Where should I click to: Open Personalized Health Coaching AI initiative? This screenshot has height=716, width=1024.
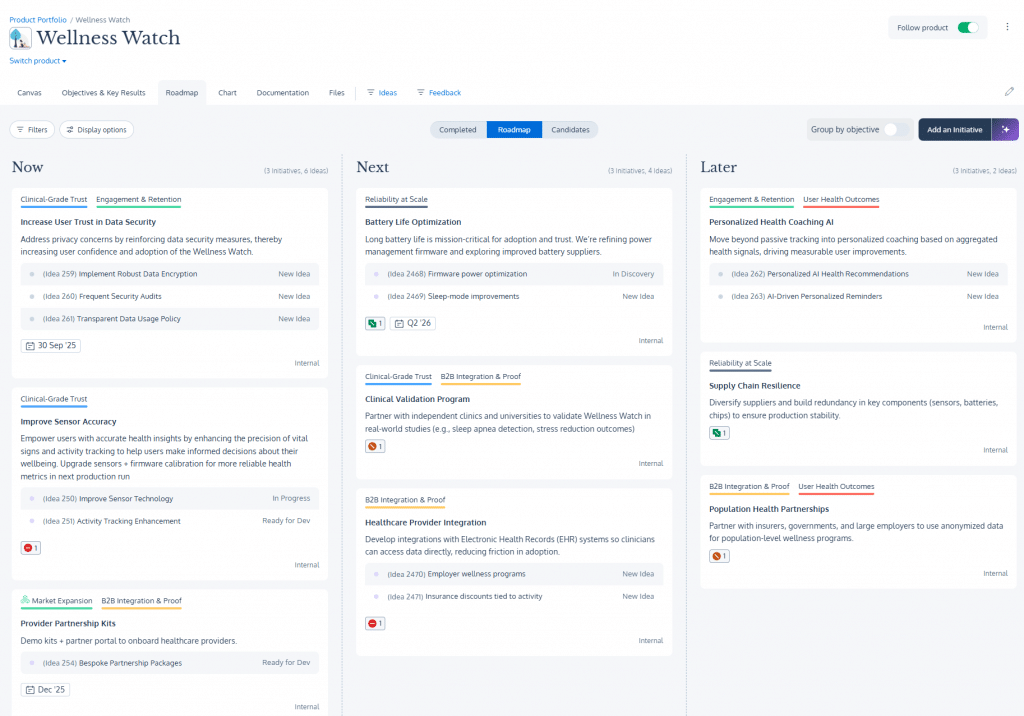coord(771,222)
